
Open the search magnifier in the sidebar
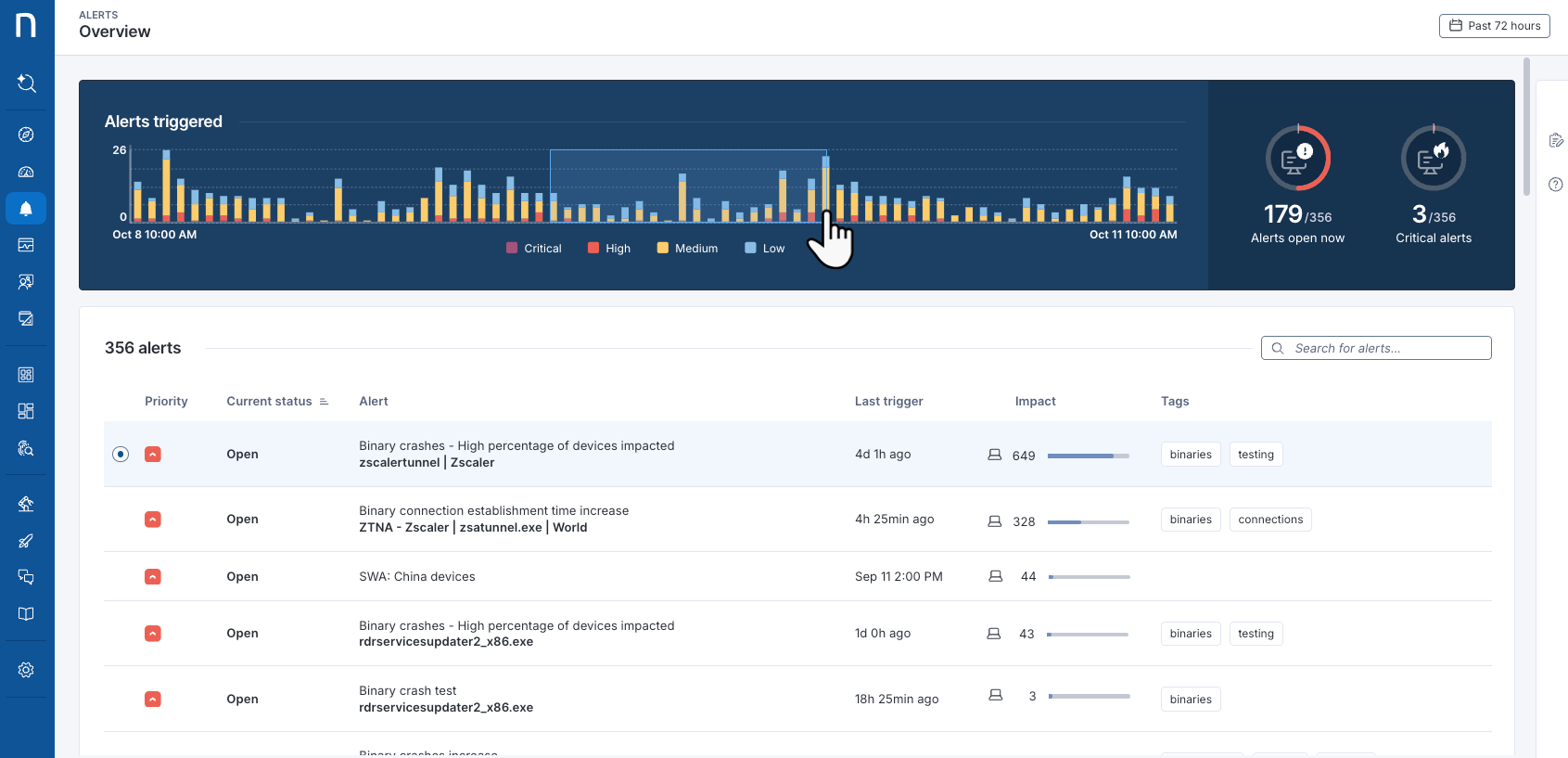click(x=27, y=84)
